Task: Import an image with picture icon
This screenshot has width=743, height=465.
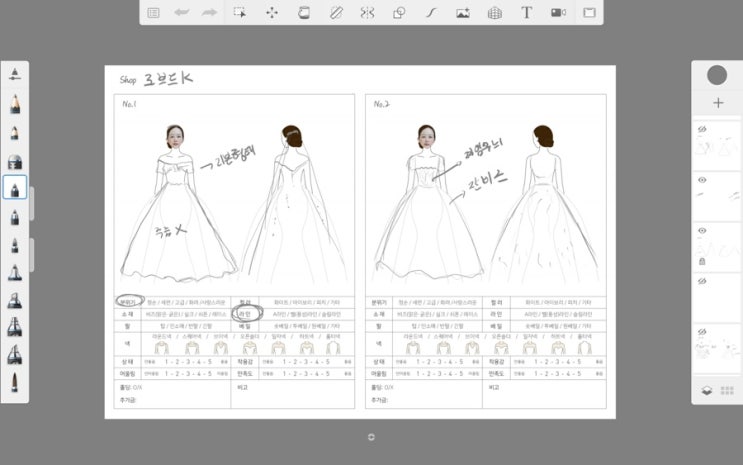Action: 463,13
